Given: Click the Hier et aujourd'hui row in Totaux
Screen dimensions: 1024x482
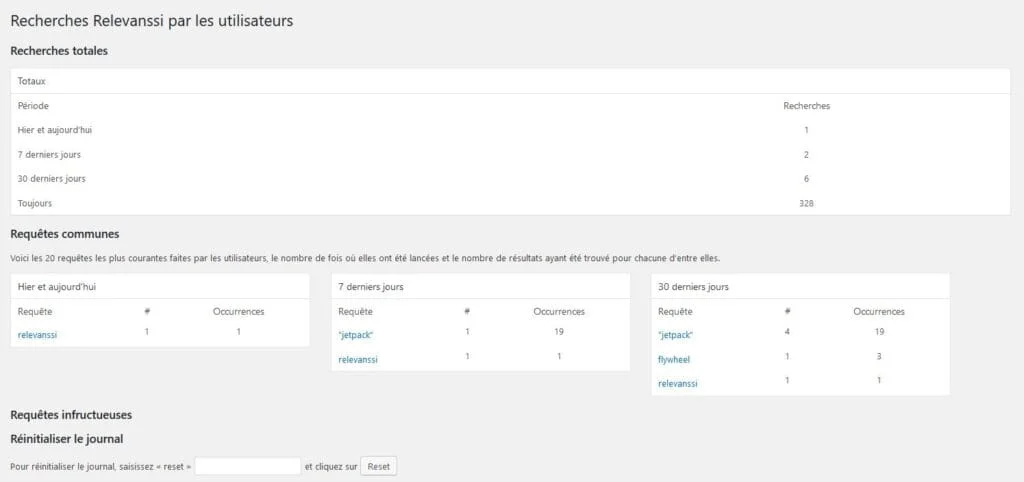Looking at the screenshot, I should [x=55, y=130].
